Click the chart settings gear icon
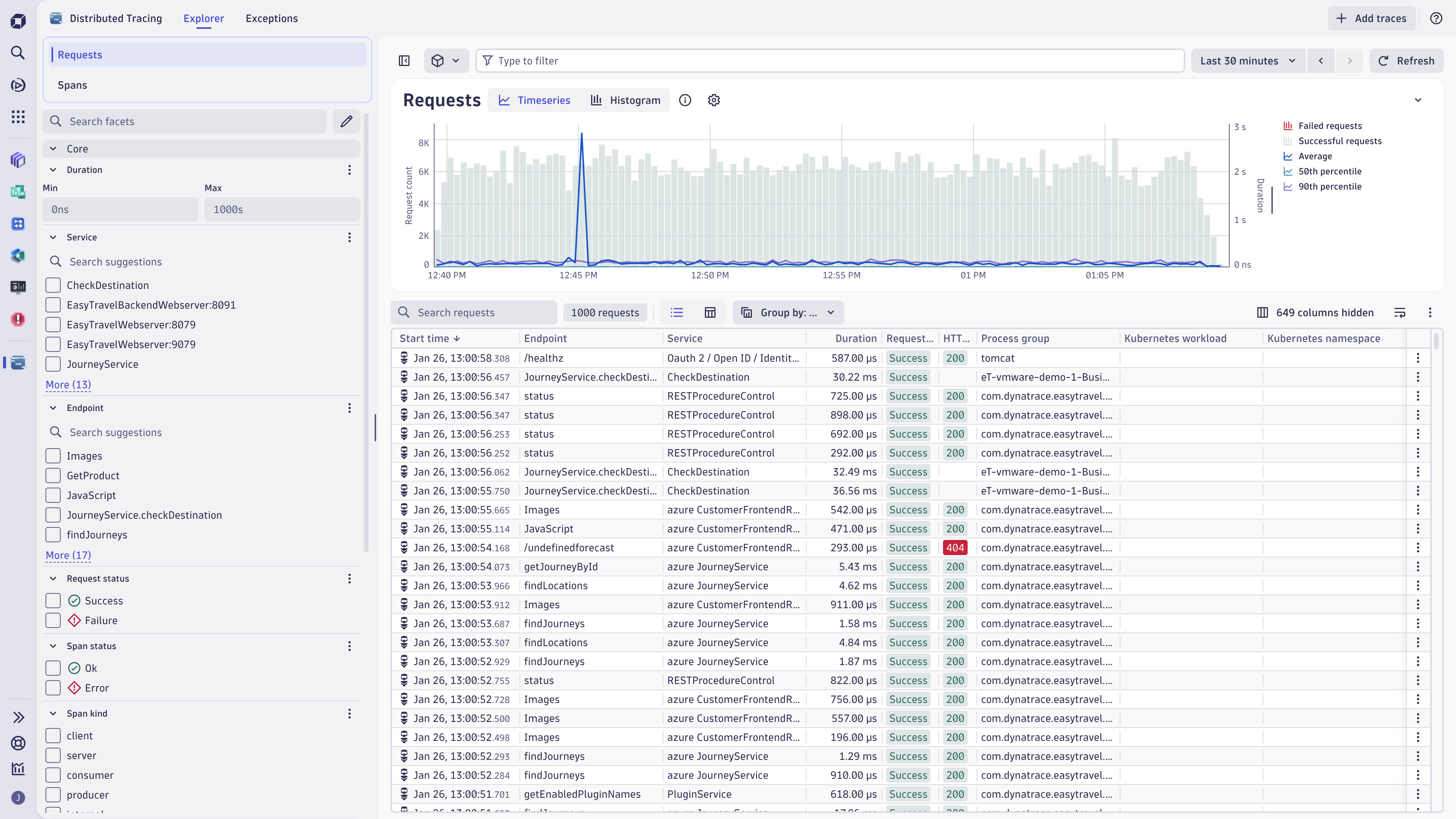 pos(714,100)
